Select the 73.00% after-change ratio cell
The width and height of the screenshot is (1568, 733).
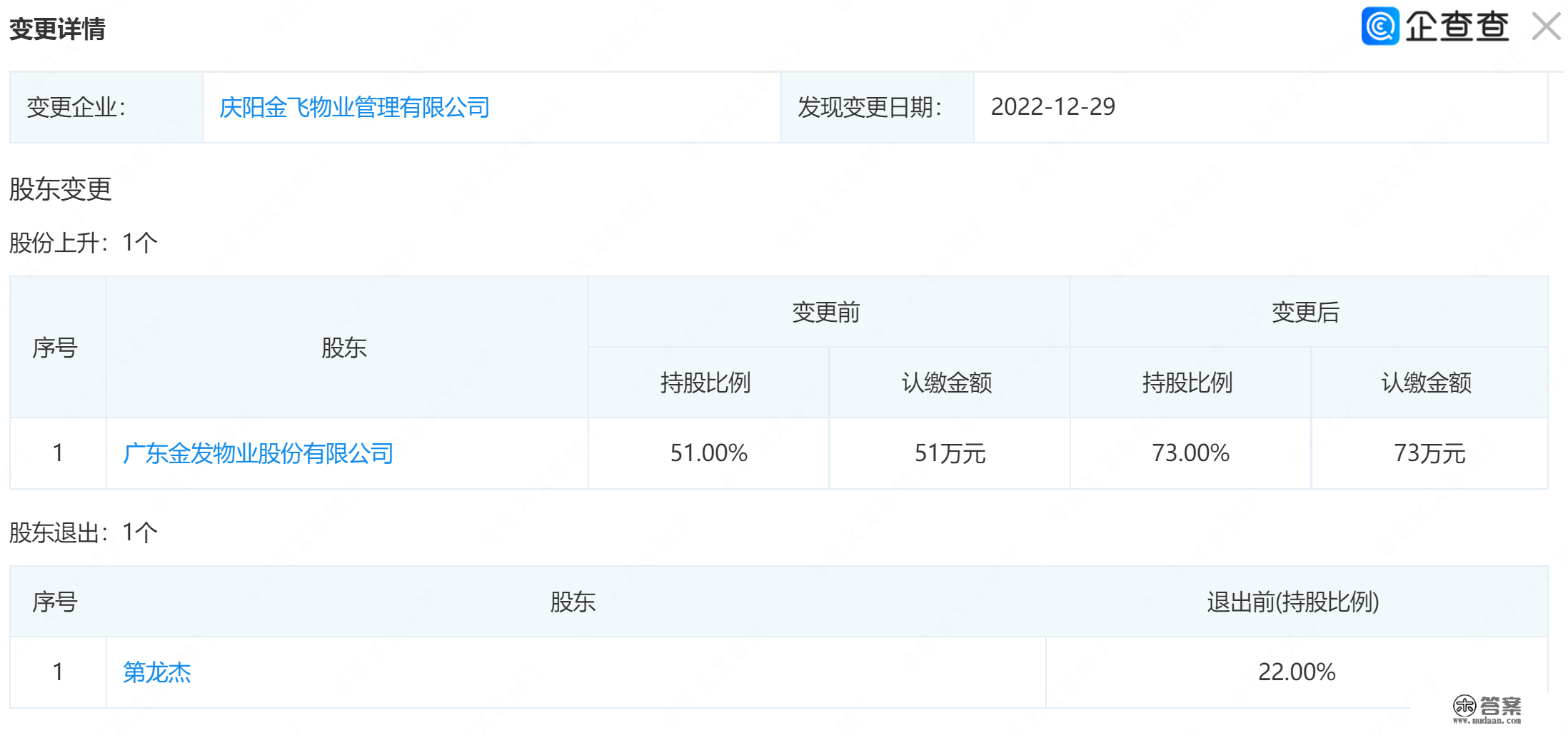1190,453
